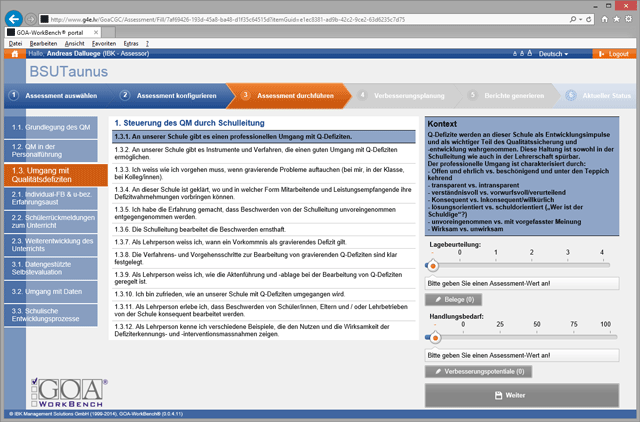
Task: Select statement 1.3.3 gravierende Probleme auftauchen
Action: coord(264,173)
